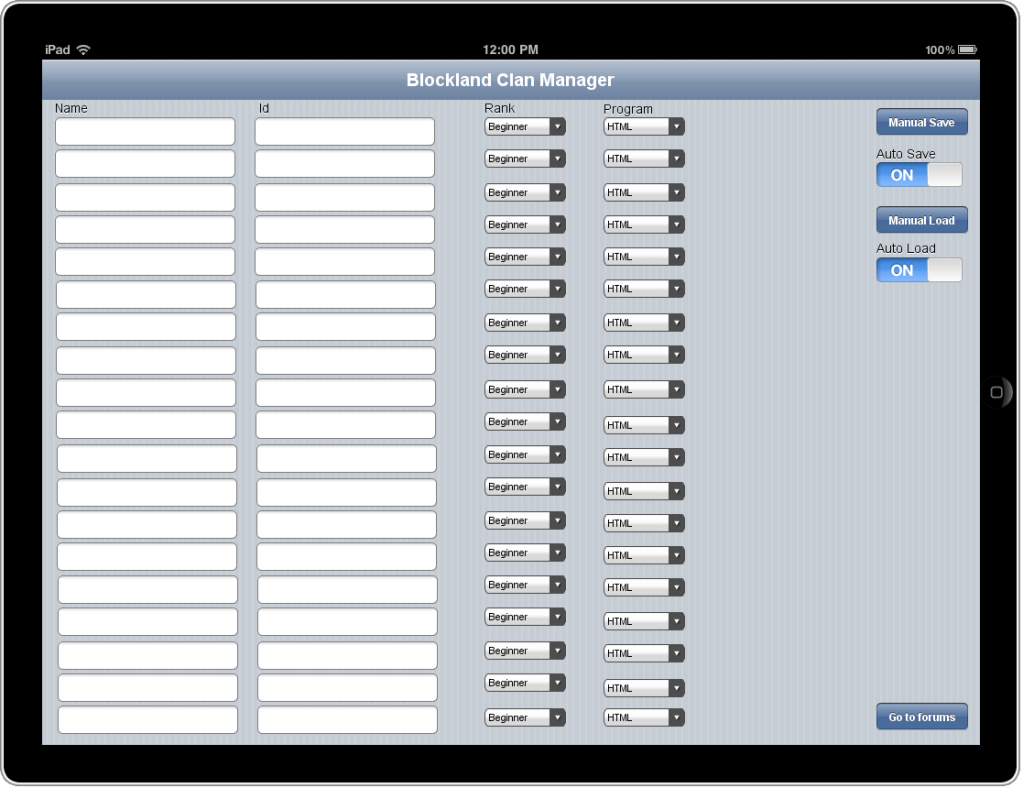Open the second row's Program dropdown
This screenshot has width=1023, height=788.
click(644, 159)
